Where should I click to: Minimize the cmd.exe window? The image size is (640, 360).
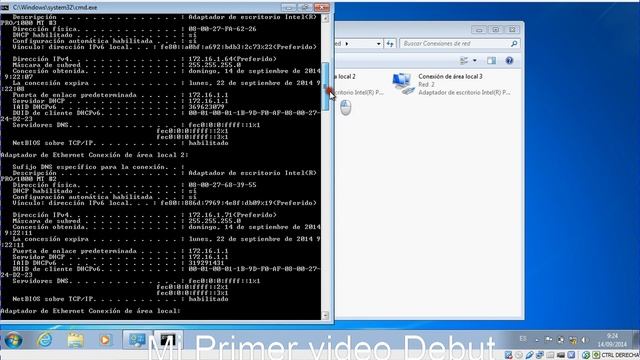289,7
